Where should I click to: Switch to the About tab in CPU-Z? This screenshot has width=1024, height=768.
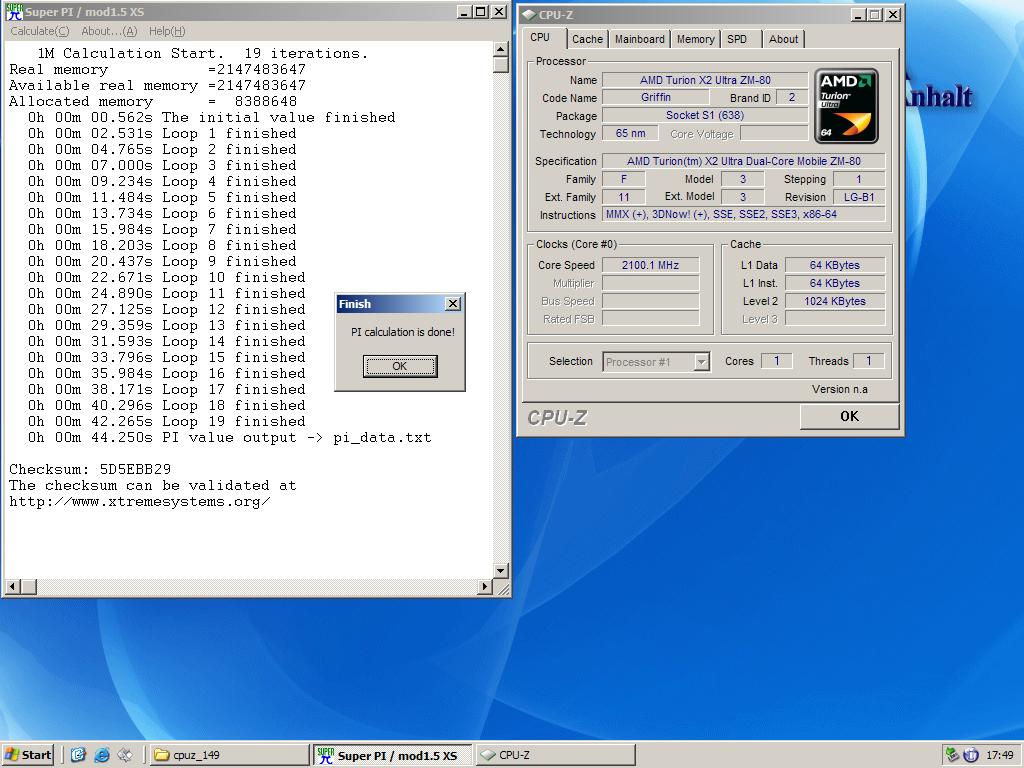tap(783, 39)
